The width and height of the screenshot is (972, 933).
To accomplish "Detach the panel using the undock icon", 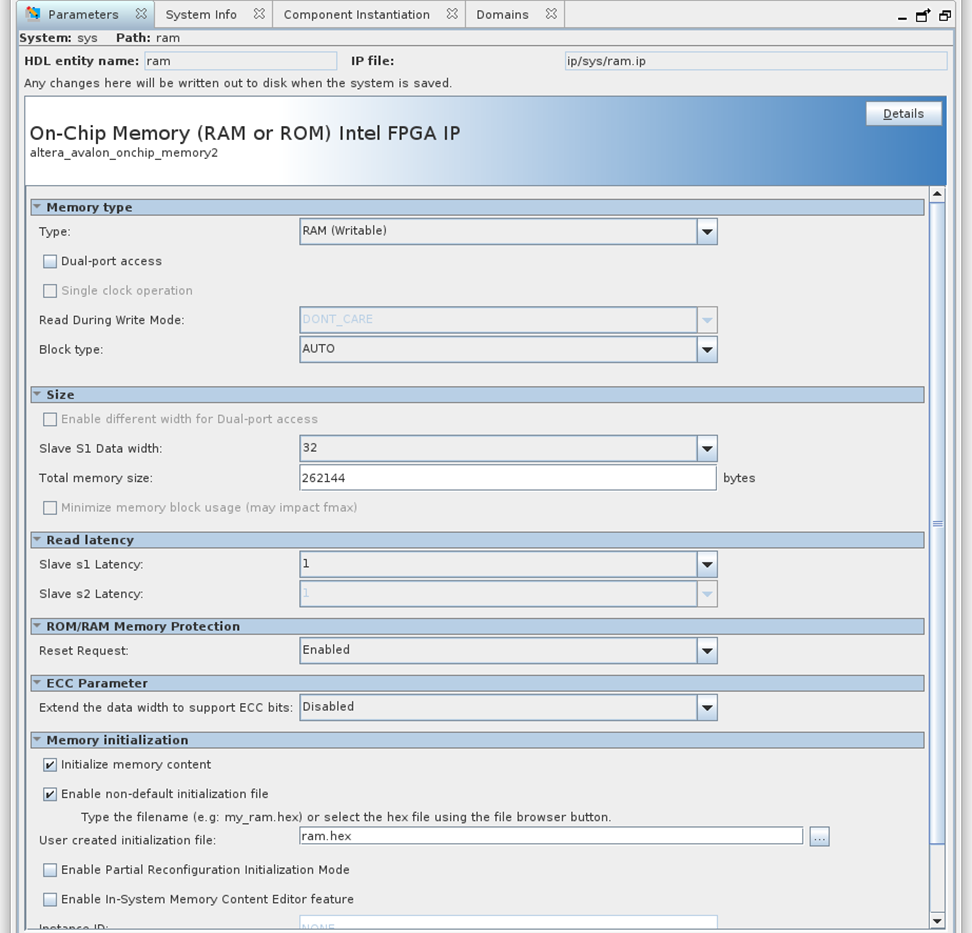I will pyautogui.click(x=923, y=15).
